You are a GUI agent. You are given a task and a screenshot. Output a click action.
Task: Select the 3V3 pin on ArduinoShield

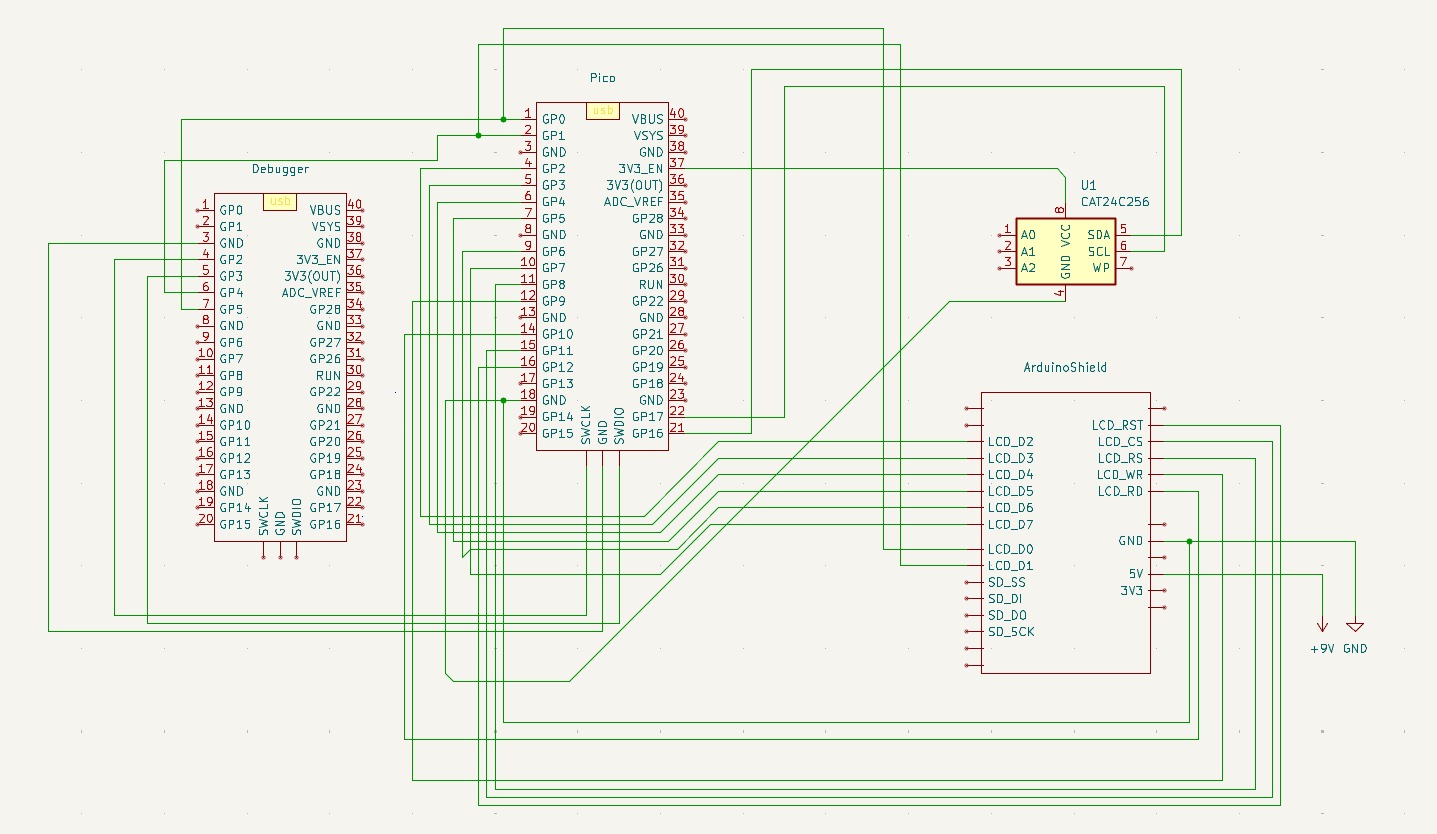[x=1132, y=590]
